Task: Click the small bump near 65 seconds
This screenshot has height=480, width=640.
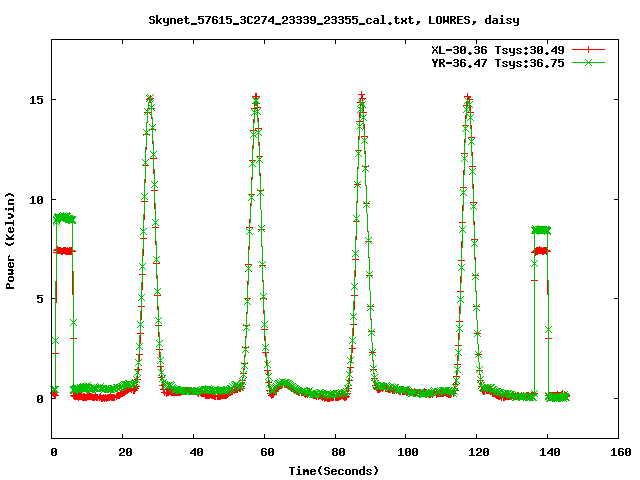Action: coord(283,384)
